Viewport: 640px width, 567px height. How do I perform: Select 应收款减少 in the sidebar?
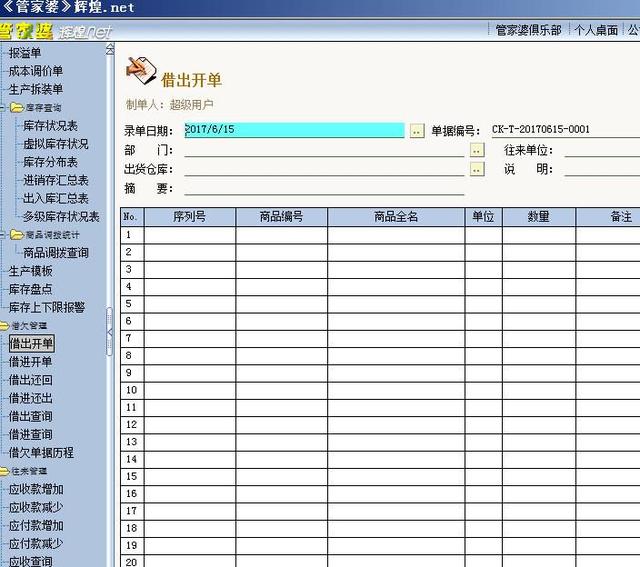(x=36, y=507)
